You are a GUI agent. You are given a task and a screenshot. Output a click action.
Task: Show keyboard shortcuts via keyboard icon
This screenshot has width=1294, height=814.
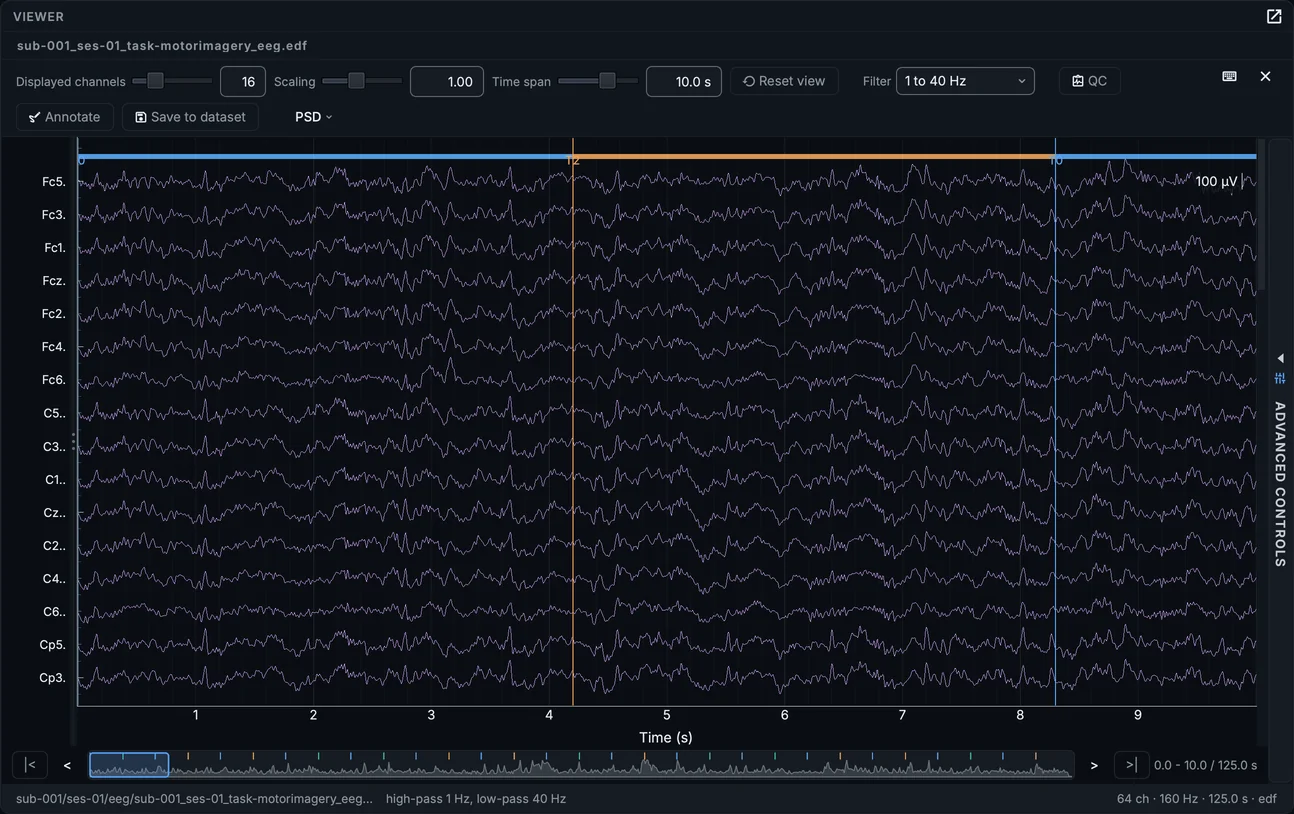(1229, 77)
